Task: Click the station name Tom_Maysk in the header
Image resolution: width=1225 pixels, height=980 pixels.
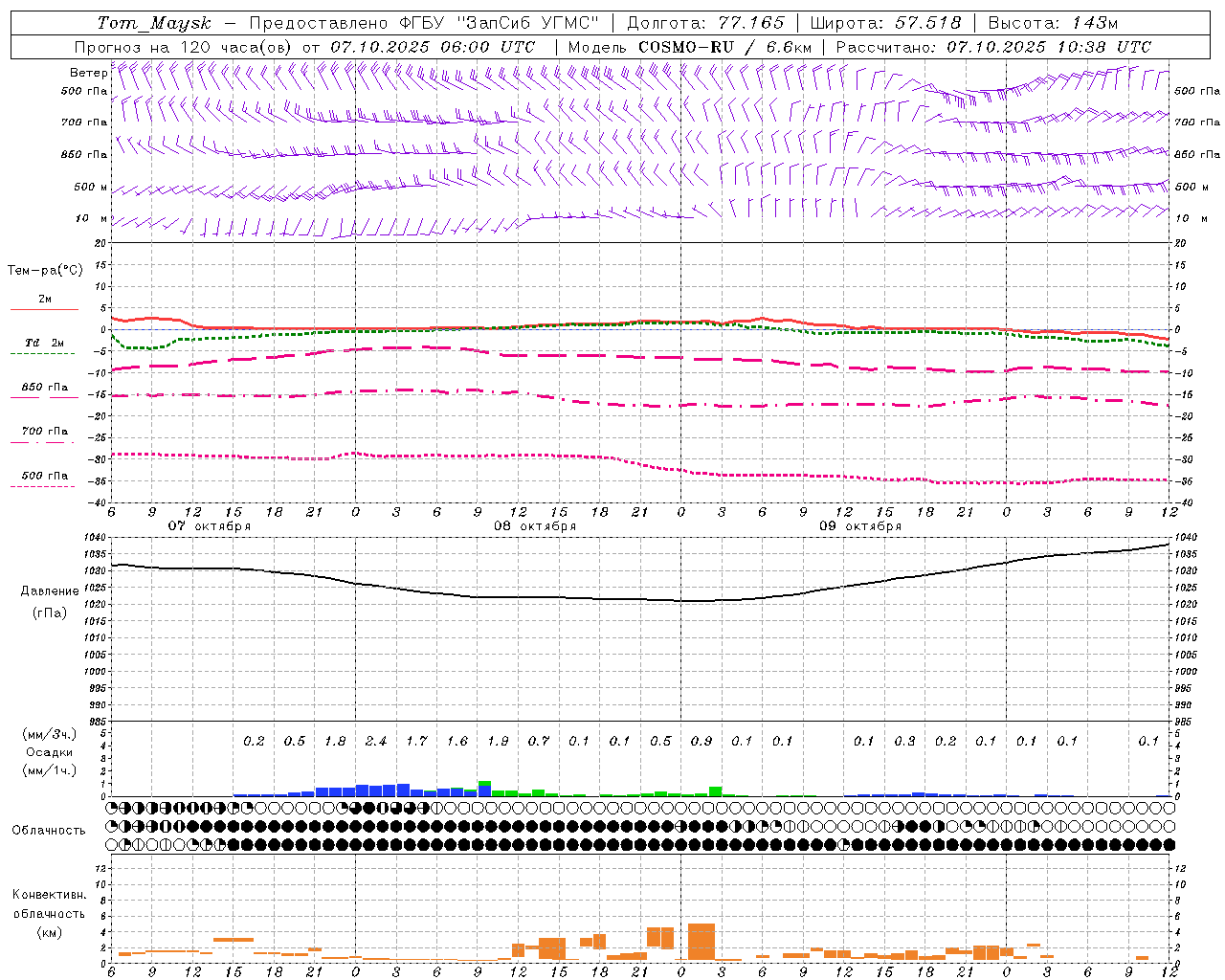Action: 155,23
